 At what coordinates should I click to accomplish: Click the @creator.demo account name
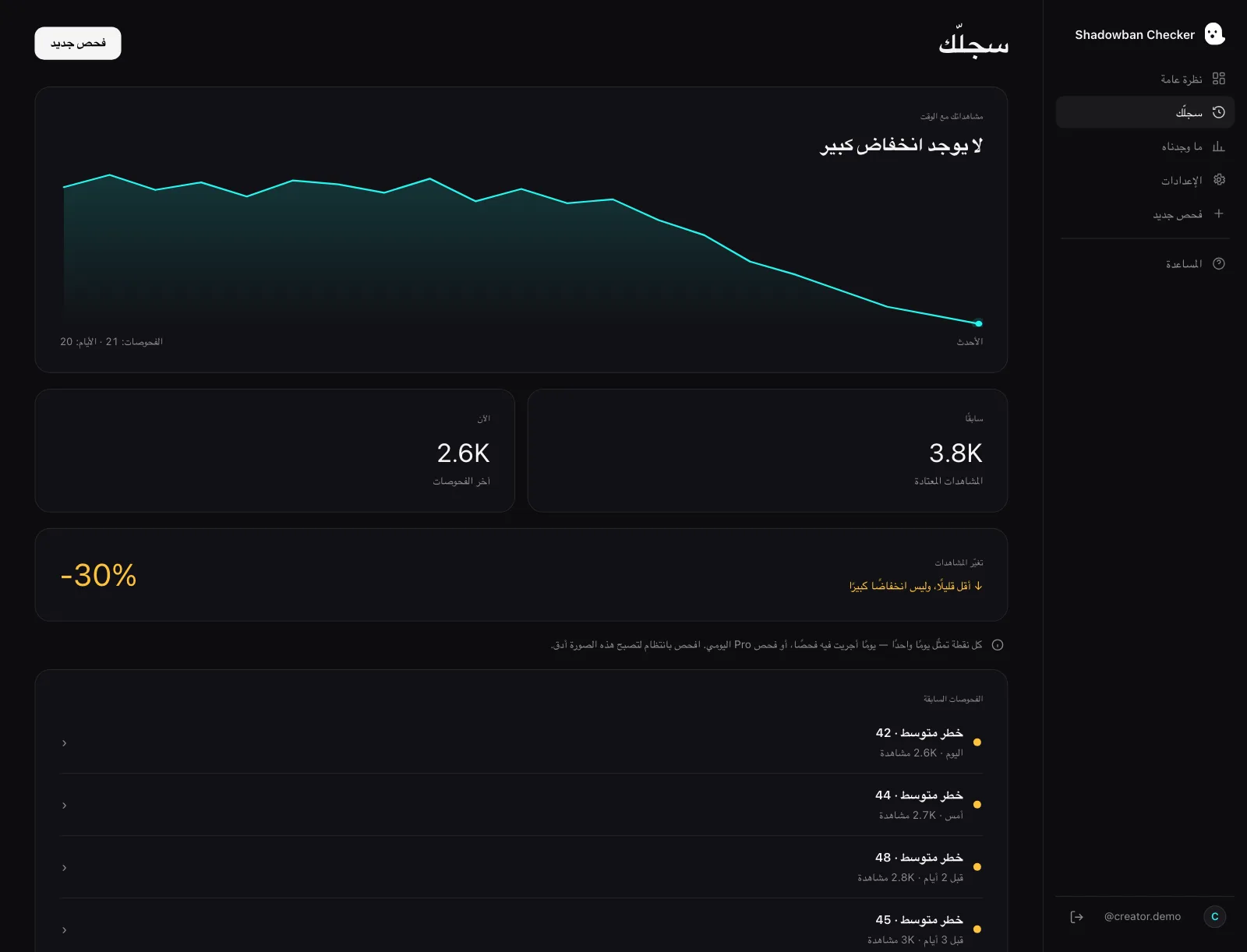[x=1142, y=917]
